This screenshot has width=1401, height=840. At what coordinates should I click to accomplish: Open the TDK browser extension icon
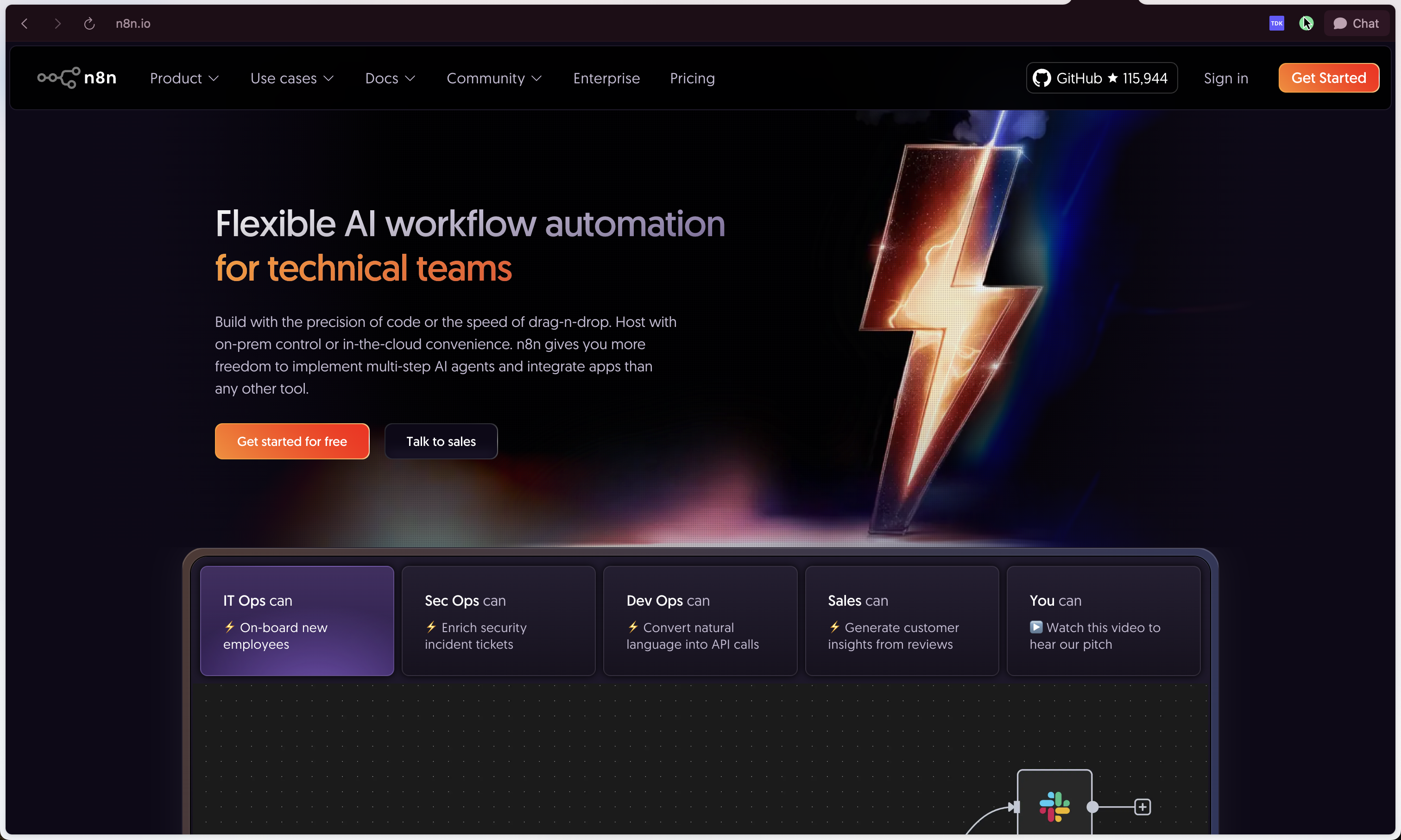[x=1276, y=23]
